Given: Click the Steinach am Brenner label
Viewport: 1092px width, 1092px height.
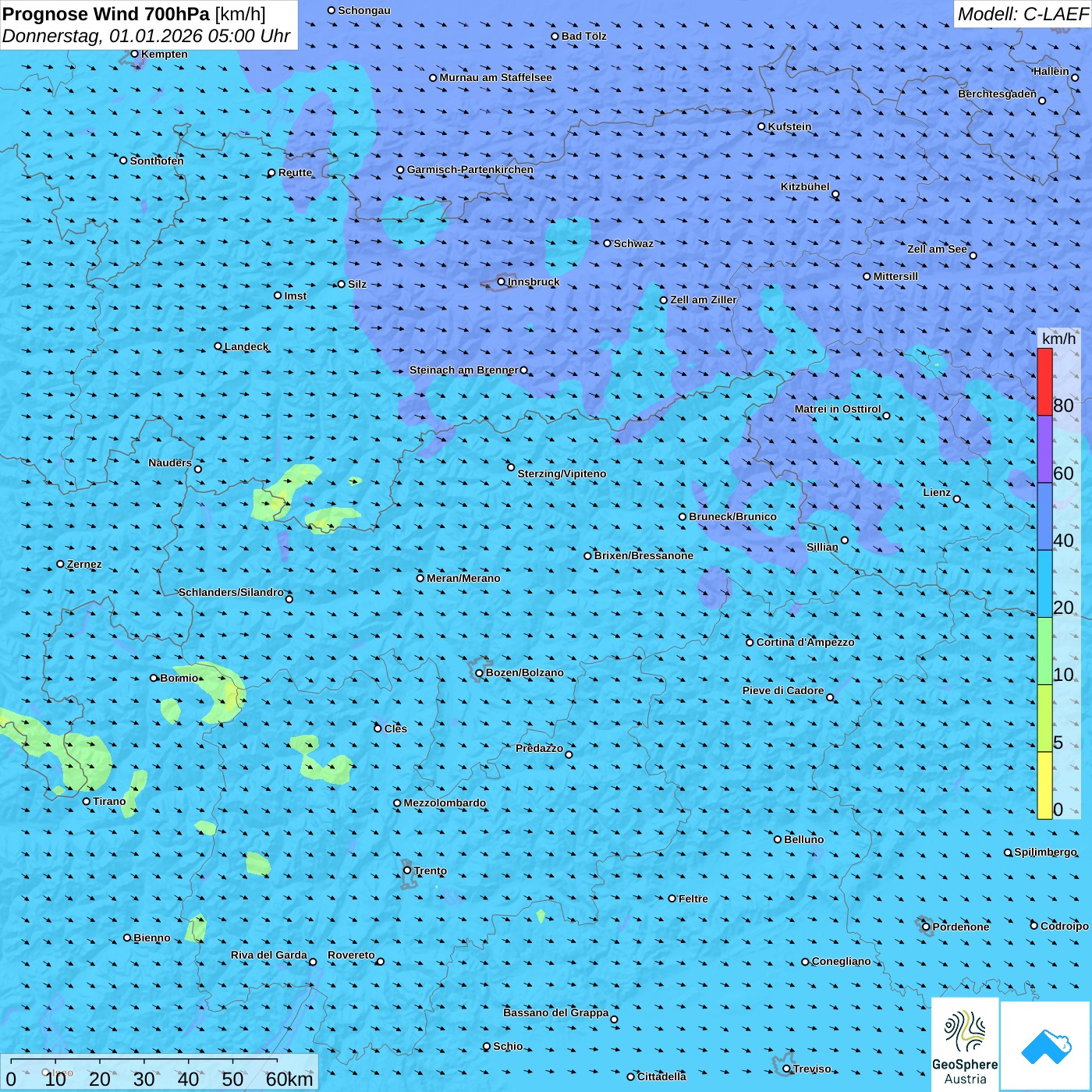Looking at the screenshot, I should click(x=464, y=370).
